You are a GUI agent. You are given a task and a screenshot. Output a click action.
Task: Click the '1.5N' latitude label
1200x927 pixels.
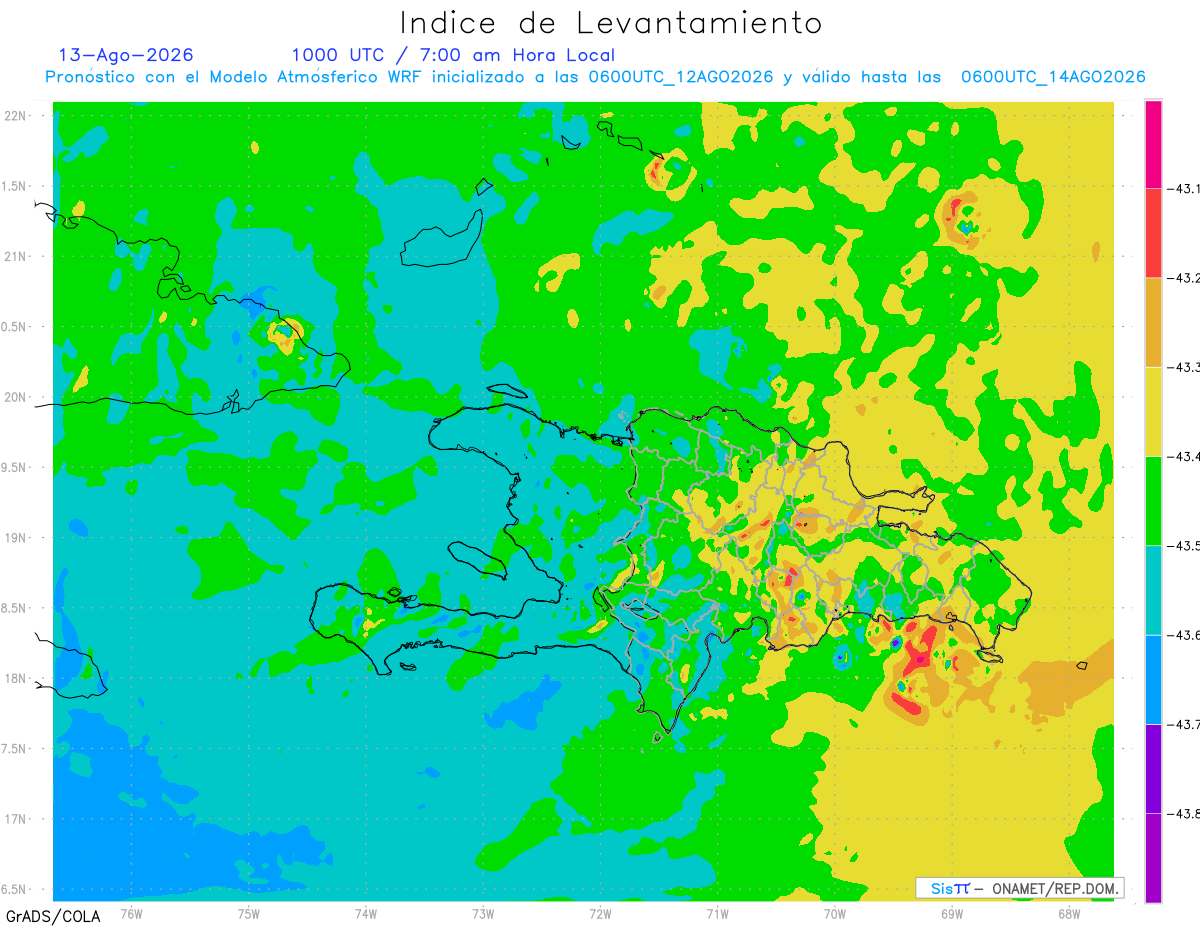click(x=14, y=187)
